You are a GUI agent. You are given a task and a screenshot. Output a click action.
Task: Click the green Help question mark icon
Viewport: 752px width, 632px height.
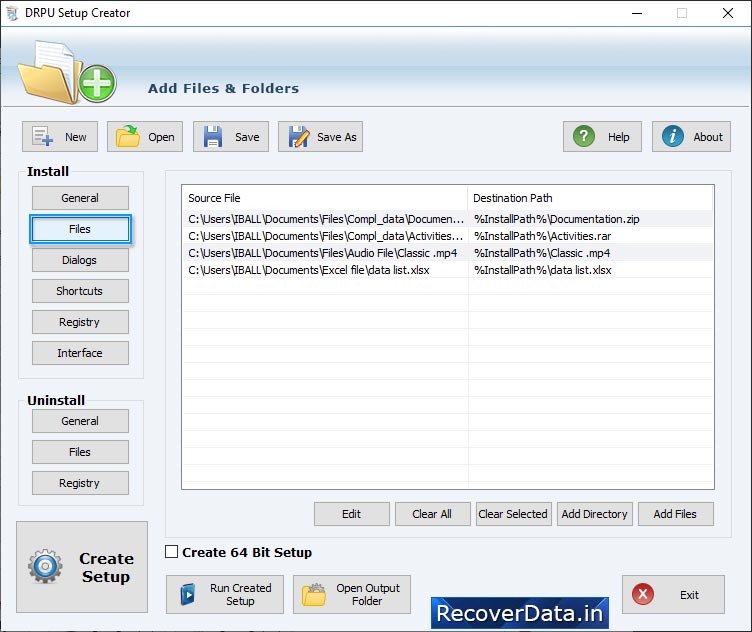tap(584, 137)
